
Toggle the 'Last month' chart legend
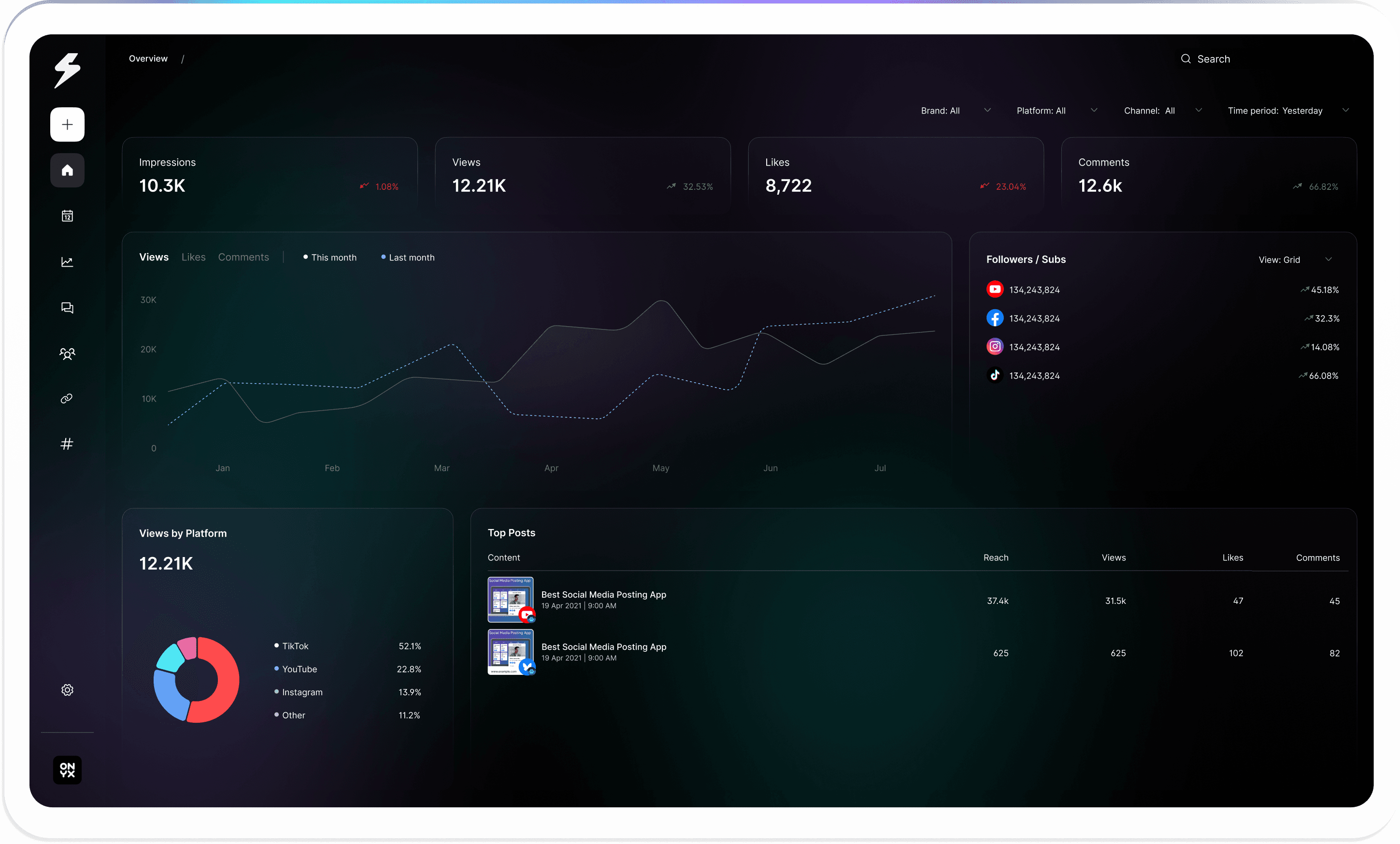point(408,257)
